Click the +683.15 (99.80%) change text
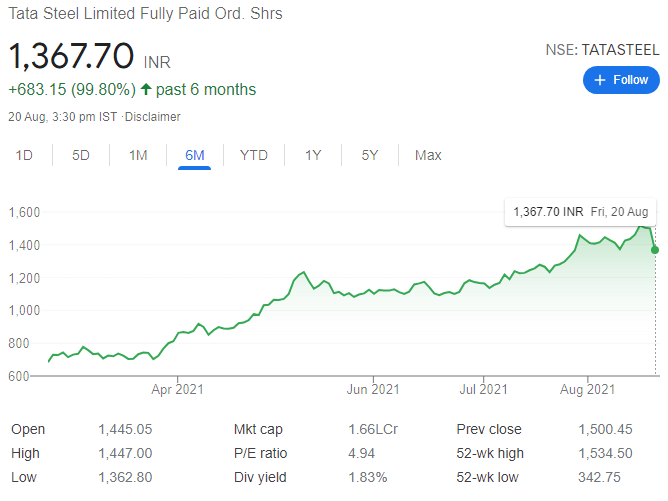 pos(72,89)
